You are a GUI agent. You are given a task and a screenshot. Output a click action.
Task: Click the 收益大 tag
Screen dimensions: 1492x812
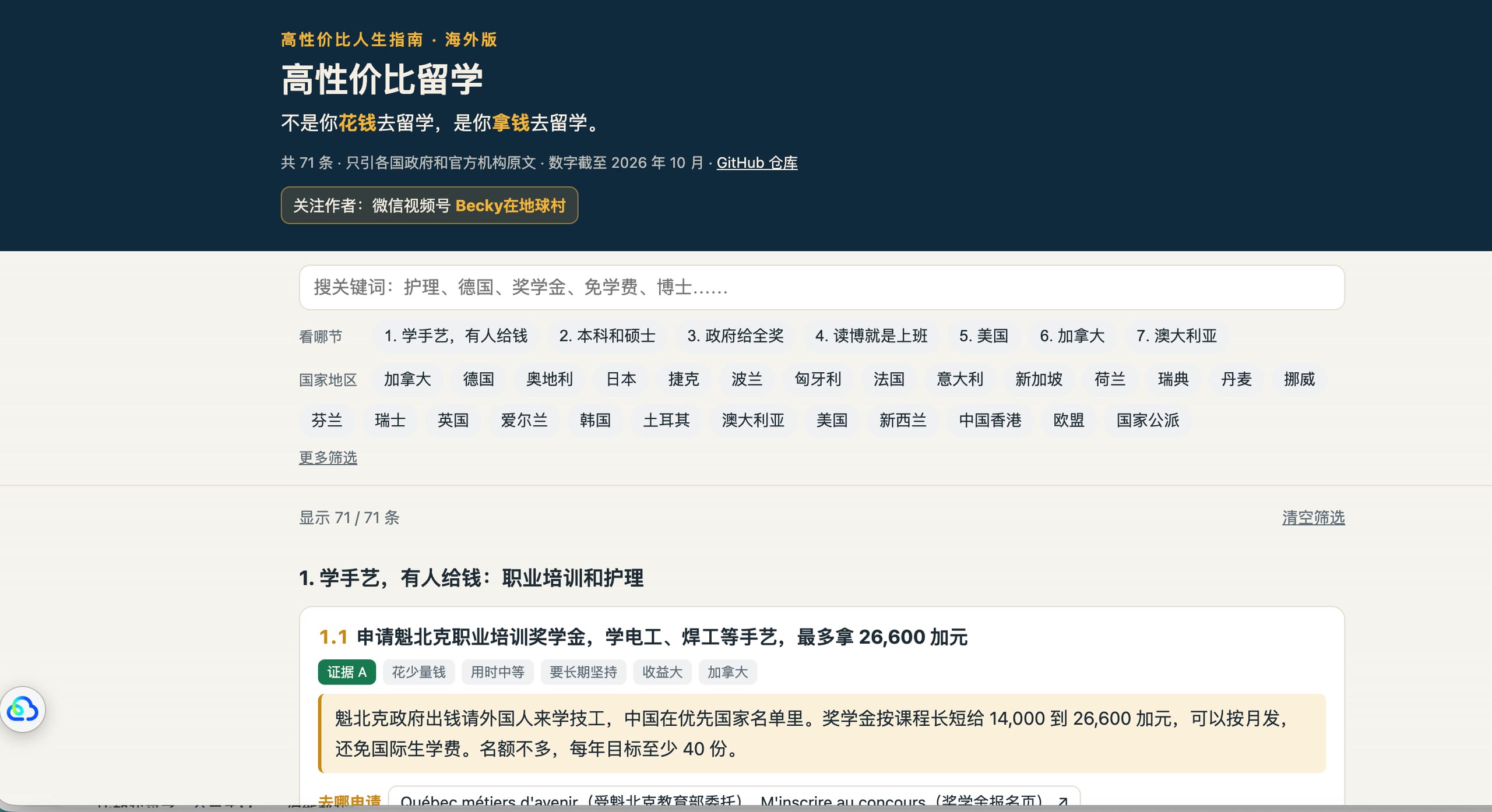662,672
